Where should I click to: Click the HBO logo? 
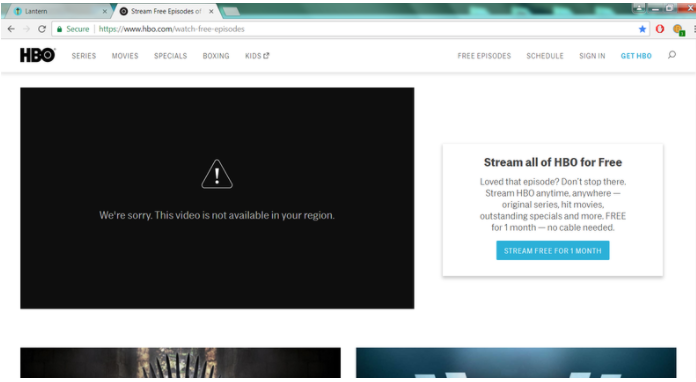click(x=38, y=55)
